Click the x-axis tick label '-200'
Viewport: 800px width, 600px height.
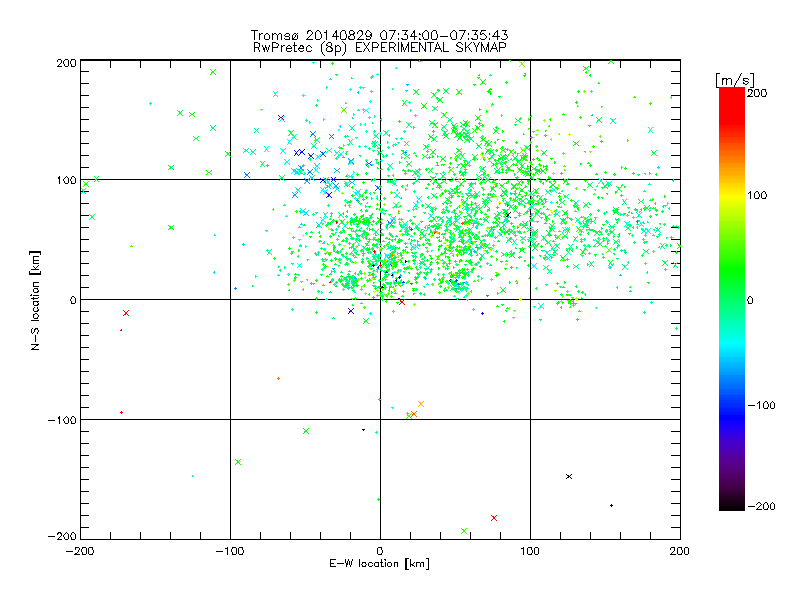coord(80,551)
